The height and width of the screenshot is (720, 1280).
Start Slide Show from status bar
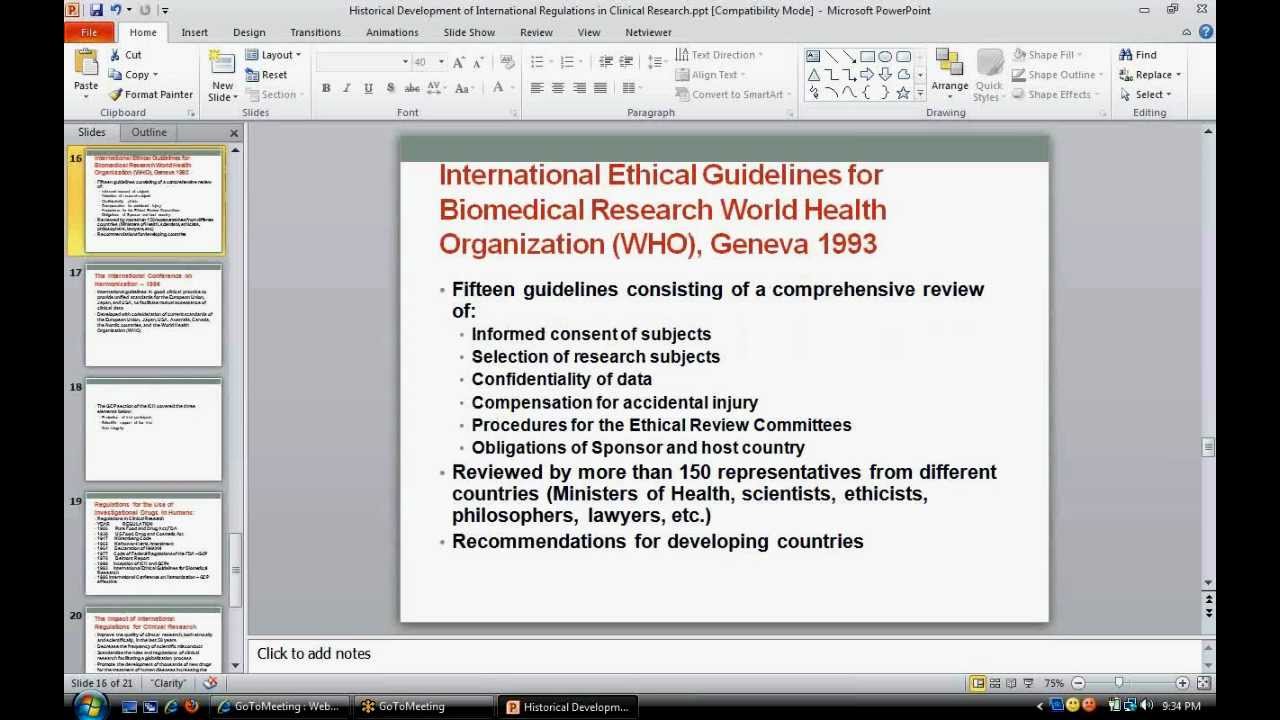point(1028,683)
